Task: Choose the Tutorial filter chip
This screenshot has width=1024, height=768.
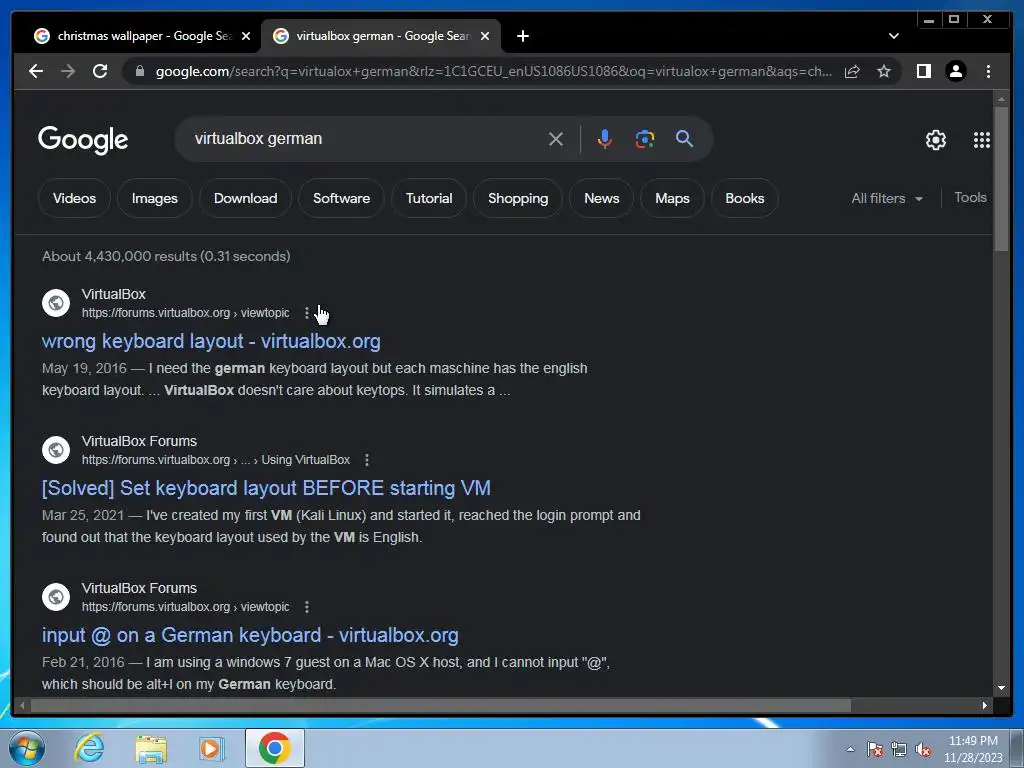Action: click(429, 198)
